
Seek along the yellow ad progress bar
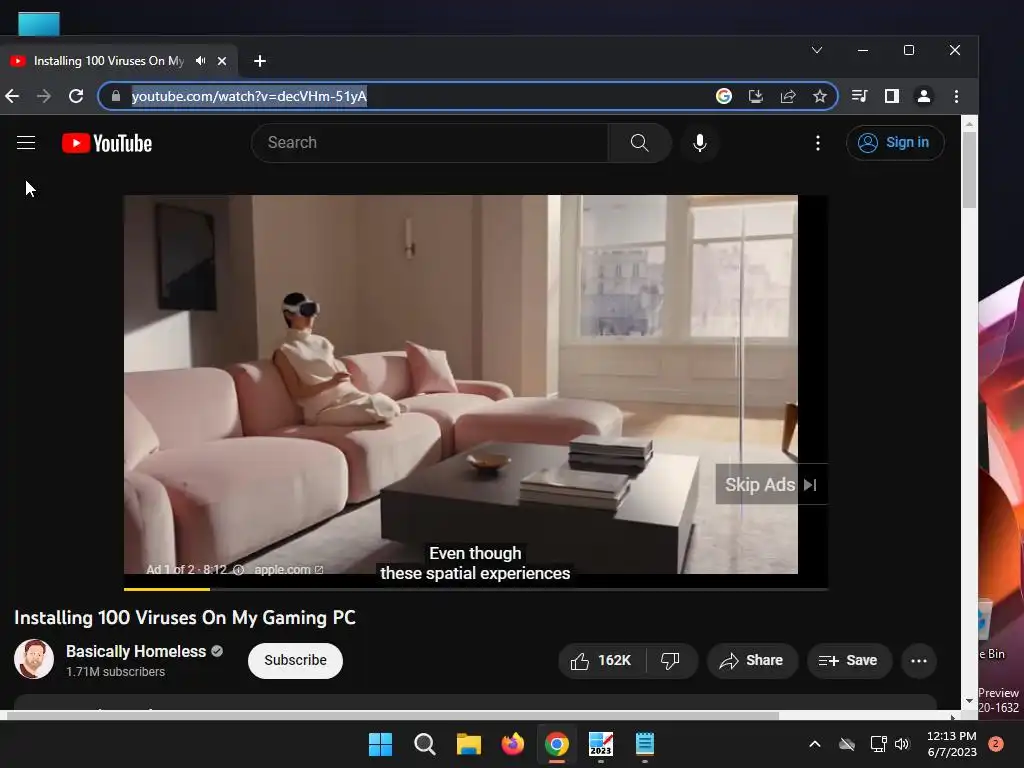point(476,589)
